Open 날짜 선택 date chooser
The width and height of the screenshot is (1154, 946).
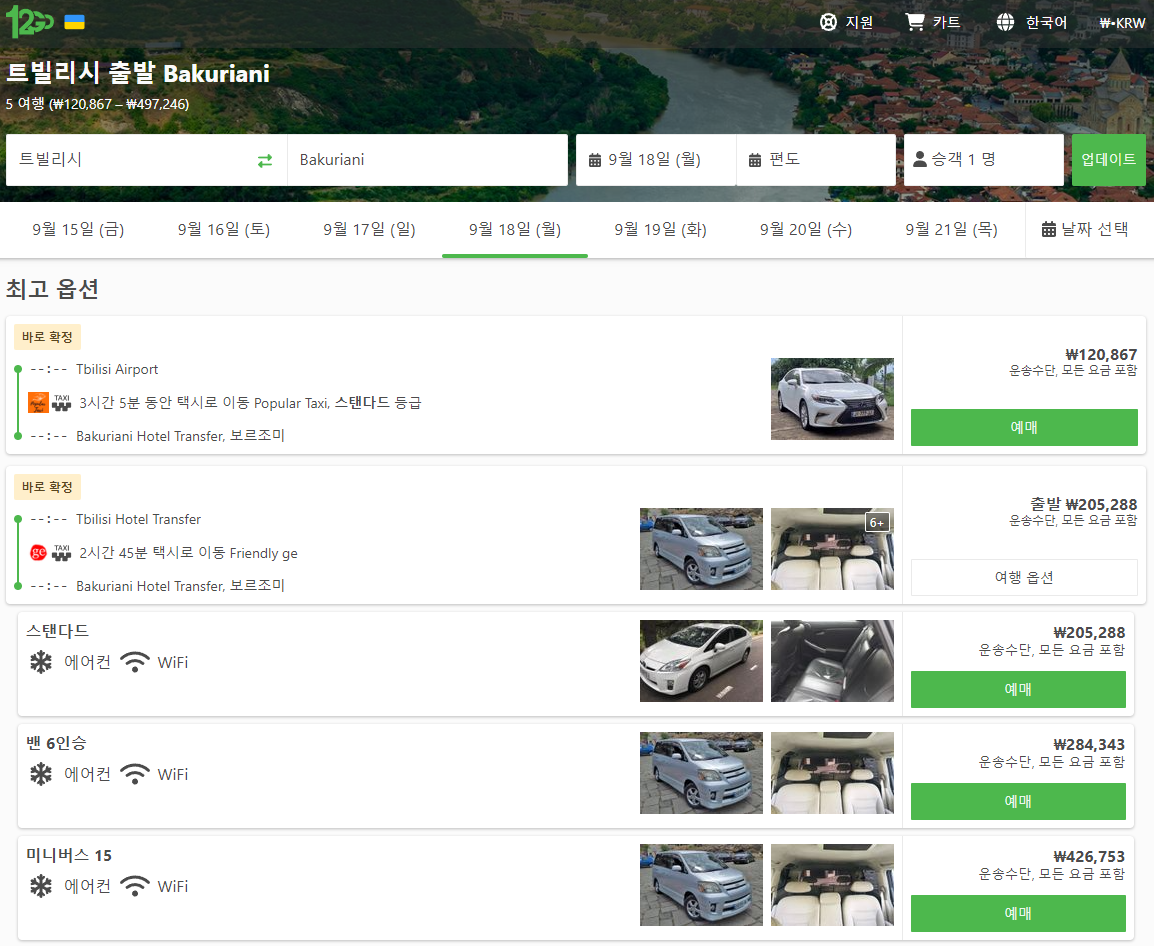point(1085,230)
